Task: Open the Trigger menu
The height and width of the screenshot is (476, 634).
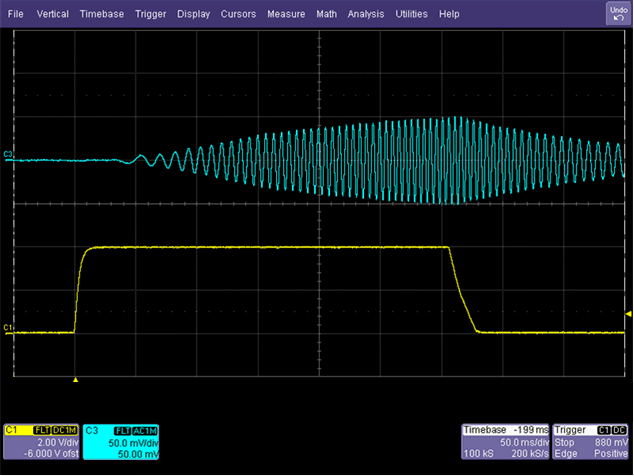Action: 152,15
